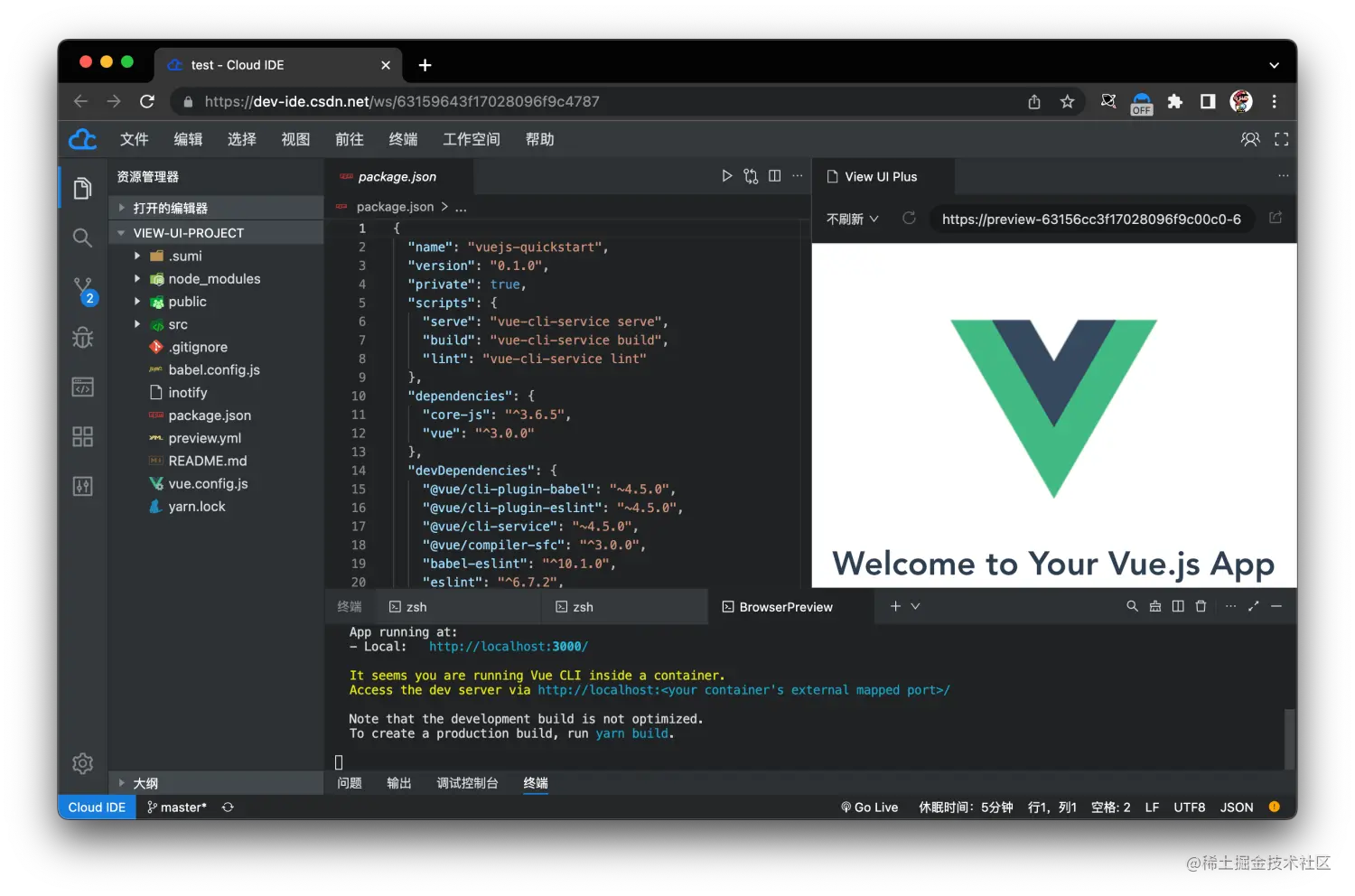Expand the public folder
Viewport: 1355px width, 896px height.
click(137, 301)
